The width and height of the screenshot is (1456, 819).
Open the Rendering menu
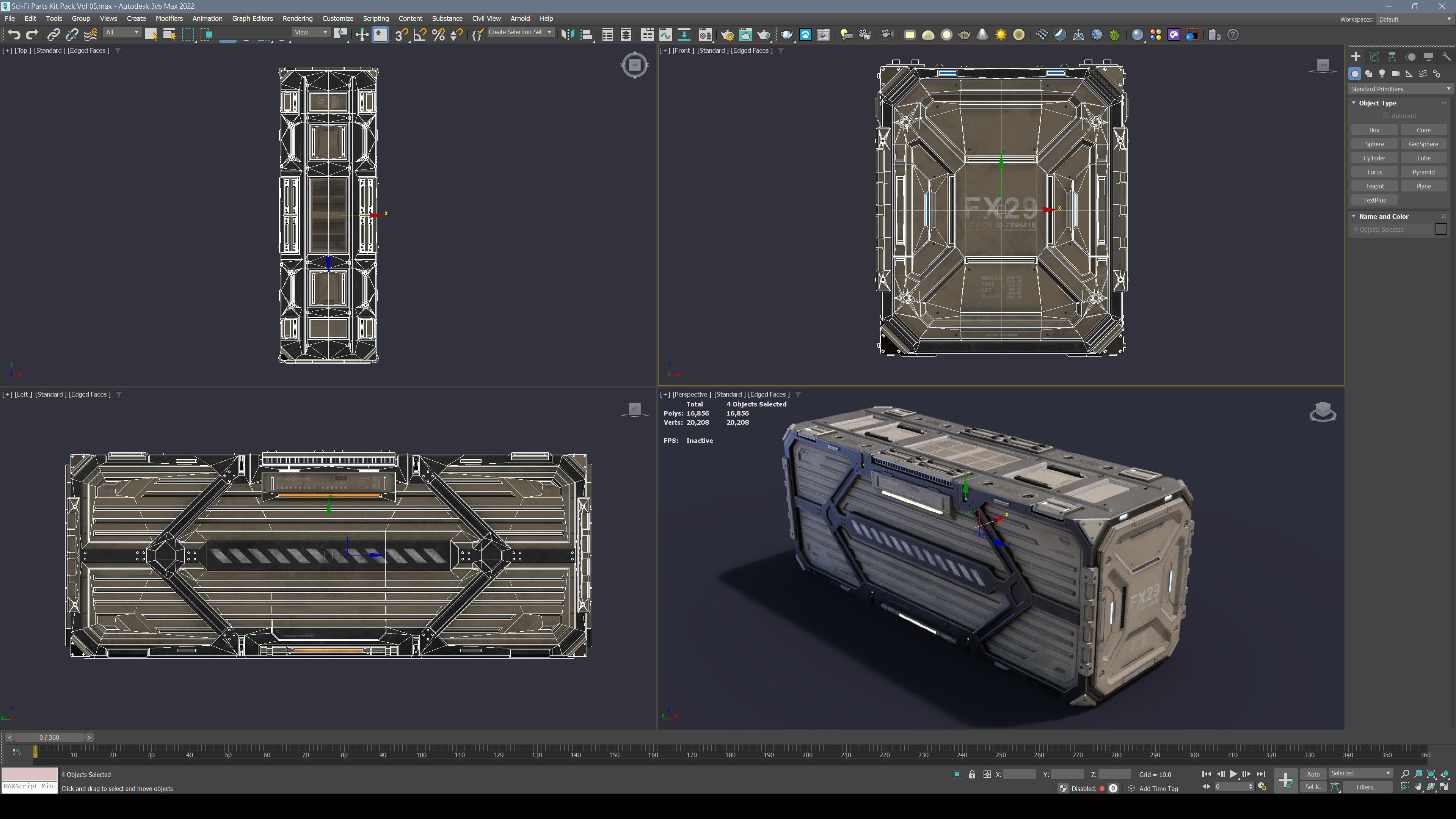click(297, 19)
